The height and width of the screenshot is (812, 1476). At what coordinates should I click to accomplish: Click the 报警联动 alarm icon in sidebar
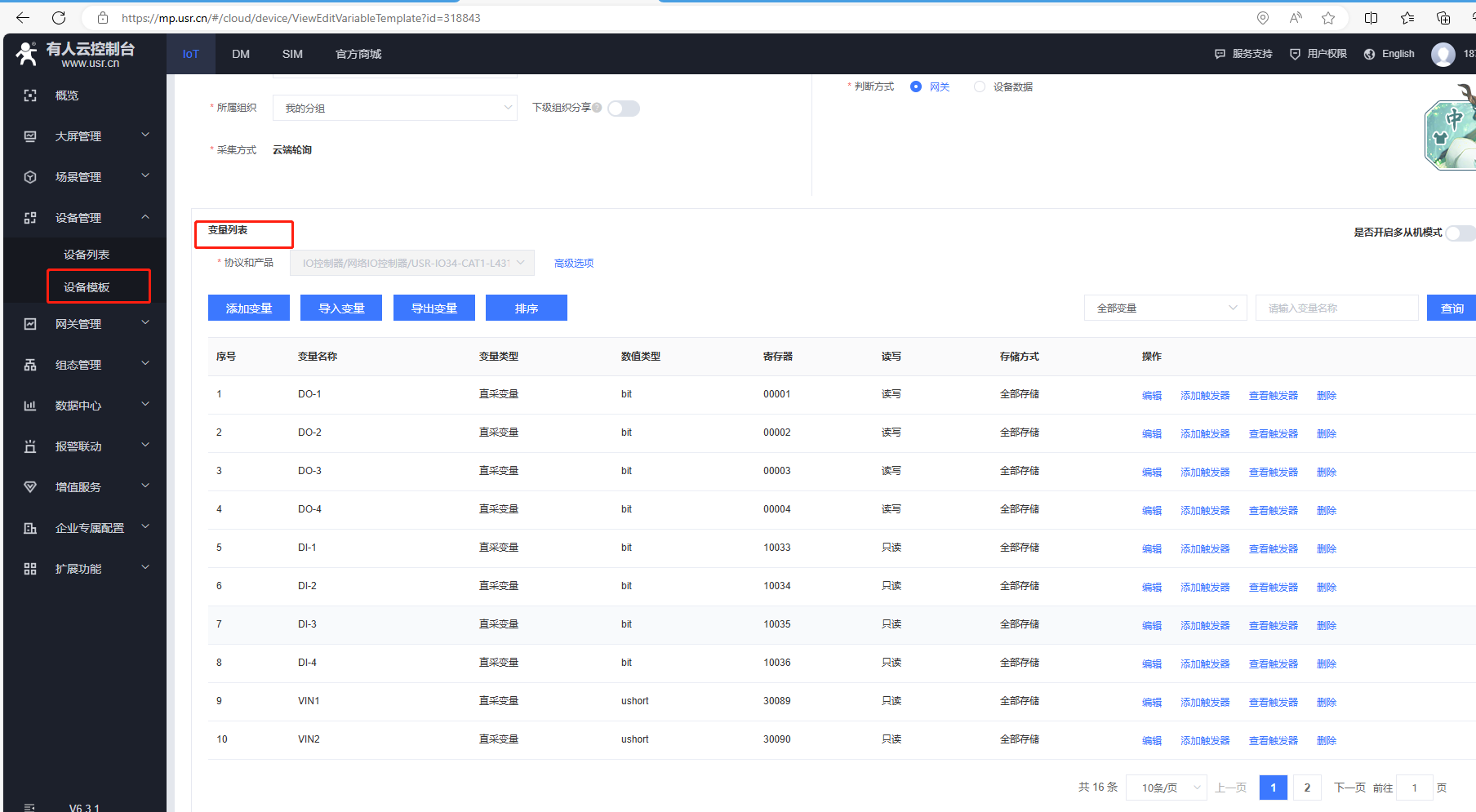point(30,446)
